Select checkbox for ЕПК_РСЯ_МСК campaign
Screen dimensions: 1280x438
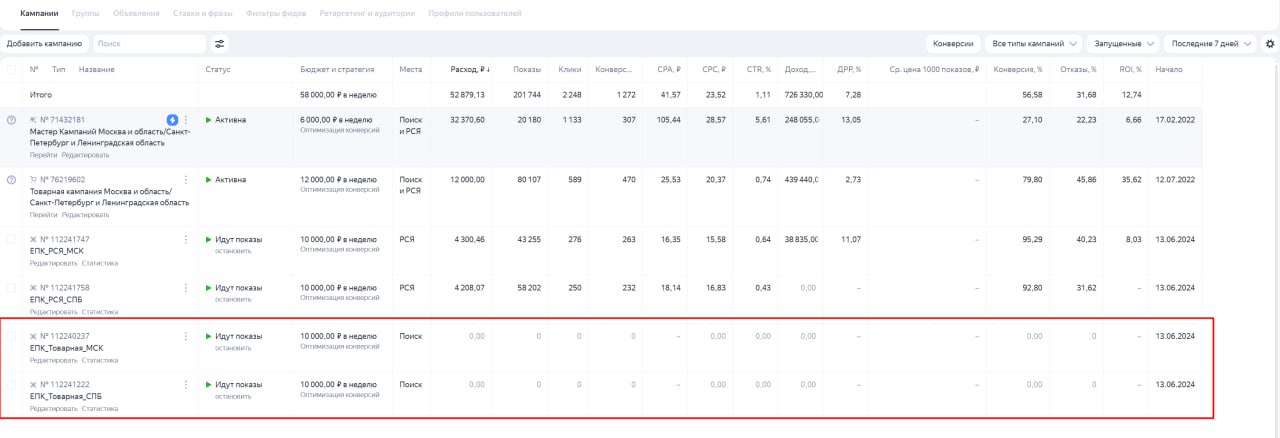[12, 240]
